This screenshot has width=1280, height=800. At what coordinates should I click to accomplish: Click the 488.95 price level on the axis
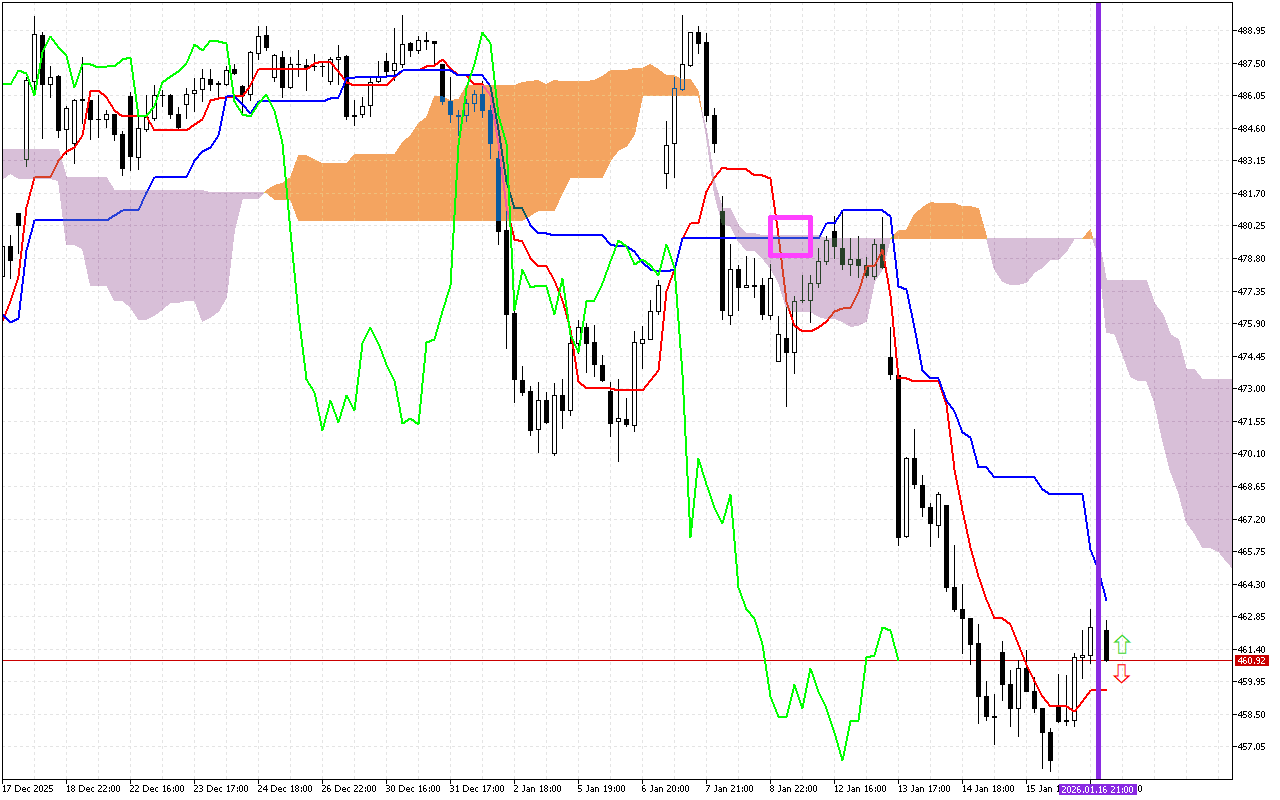coord(1249,30)
